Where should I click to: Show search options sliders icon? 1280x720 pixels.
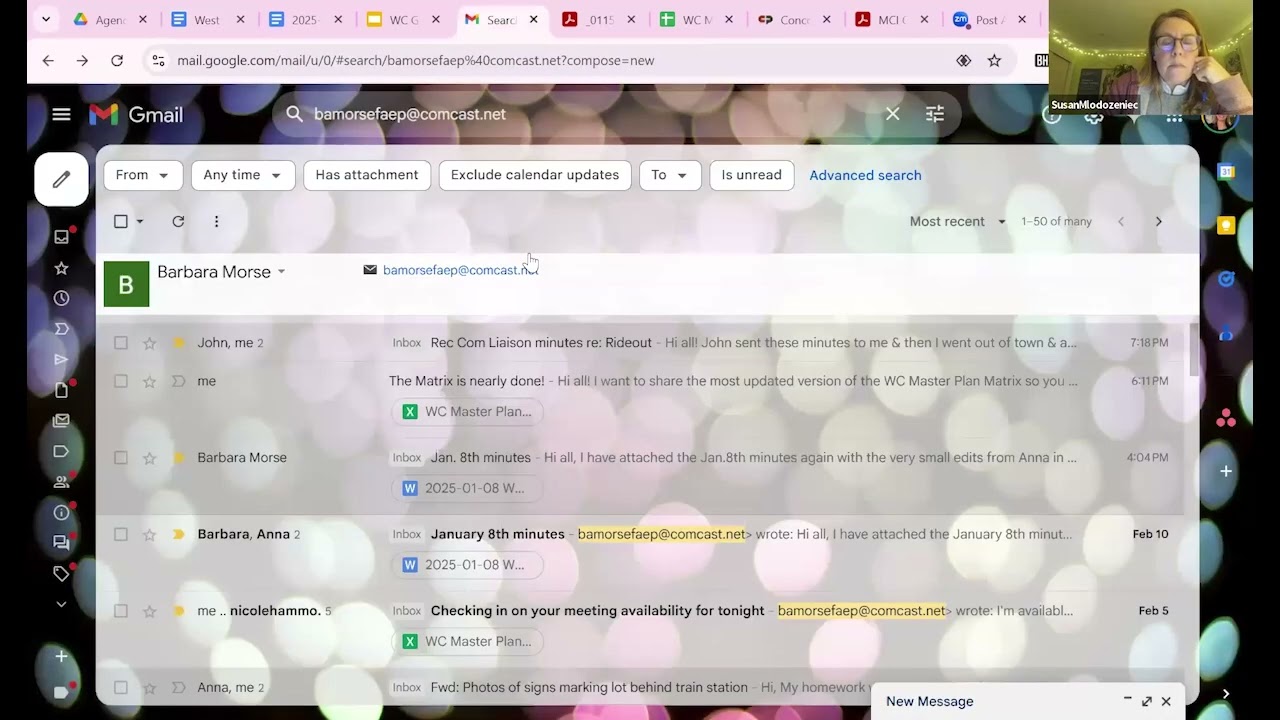935,114
